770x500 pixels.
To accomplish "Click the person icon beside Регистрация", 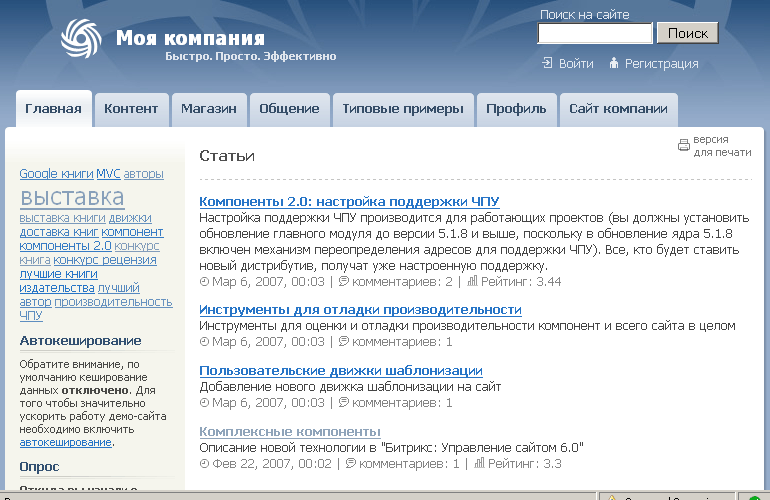I will pyautogui.click(x=614, y=63).
